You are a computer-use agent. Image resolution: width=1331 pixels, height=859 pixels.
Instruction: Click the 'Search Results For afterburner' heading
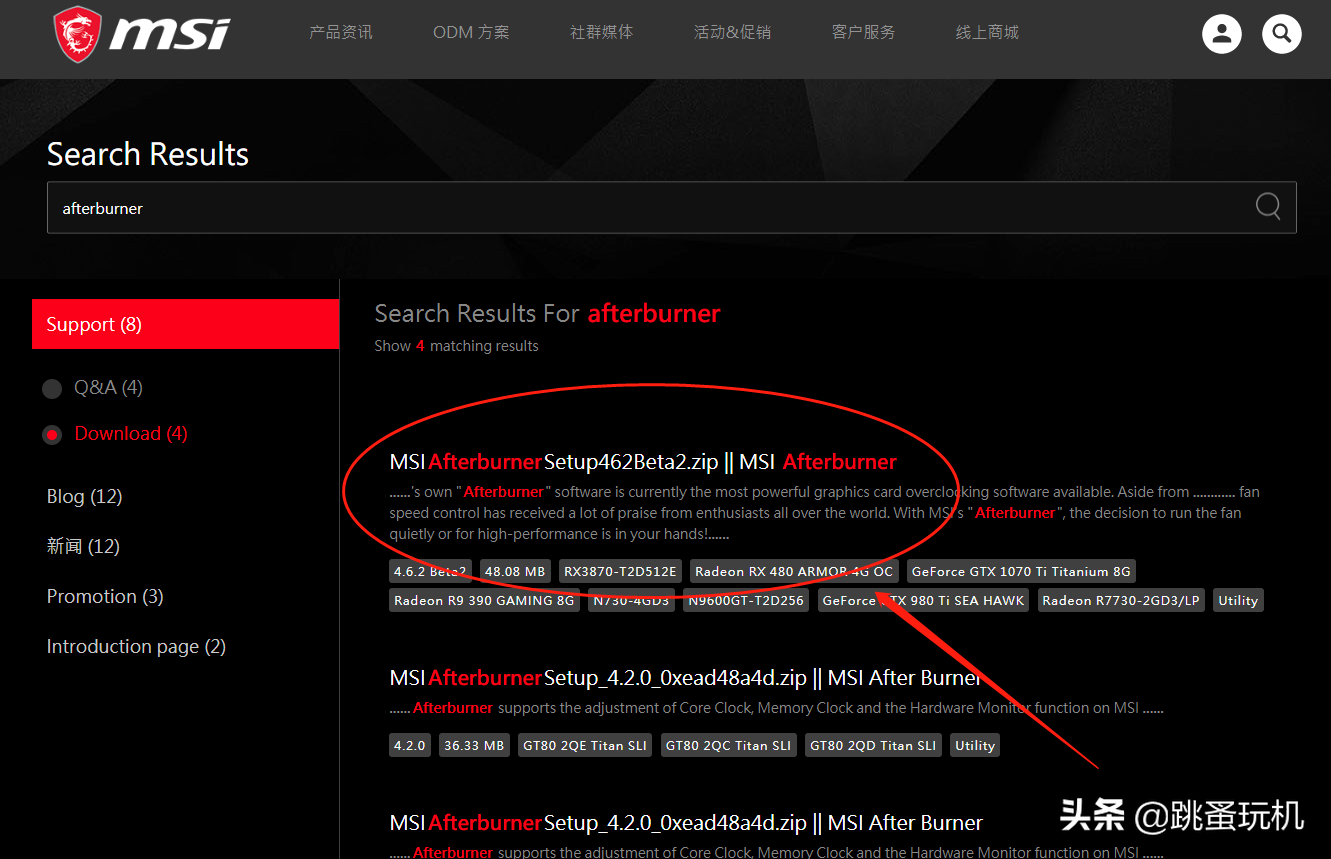tap(547, 313)
